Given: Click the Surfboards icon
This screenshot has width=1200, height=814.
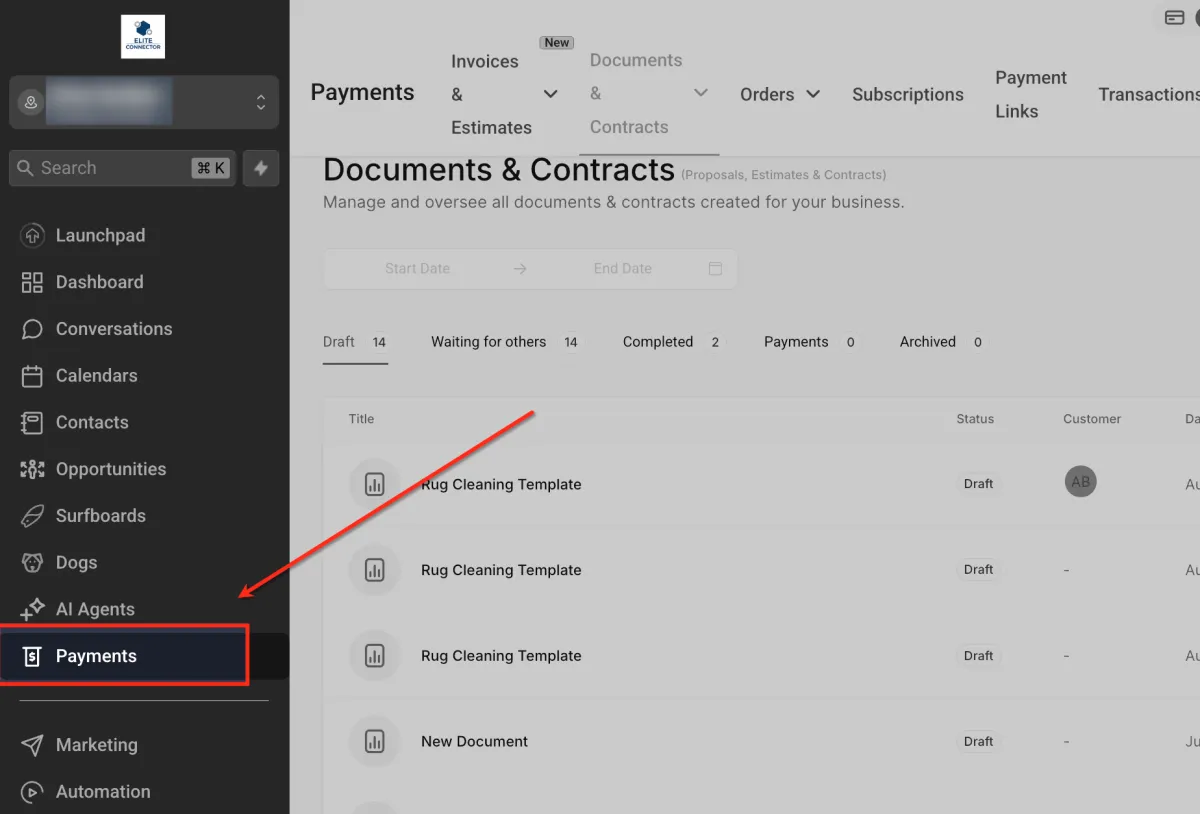Looking at the screenshot, I should 32,516.
